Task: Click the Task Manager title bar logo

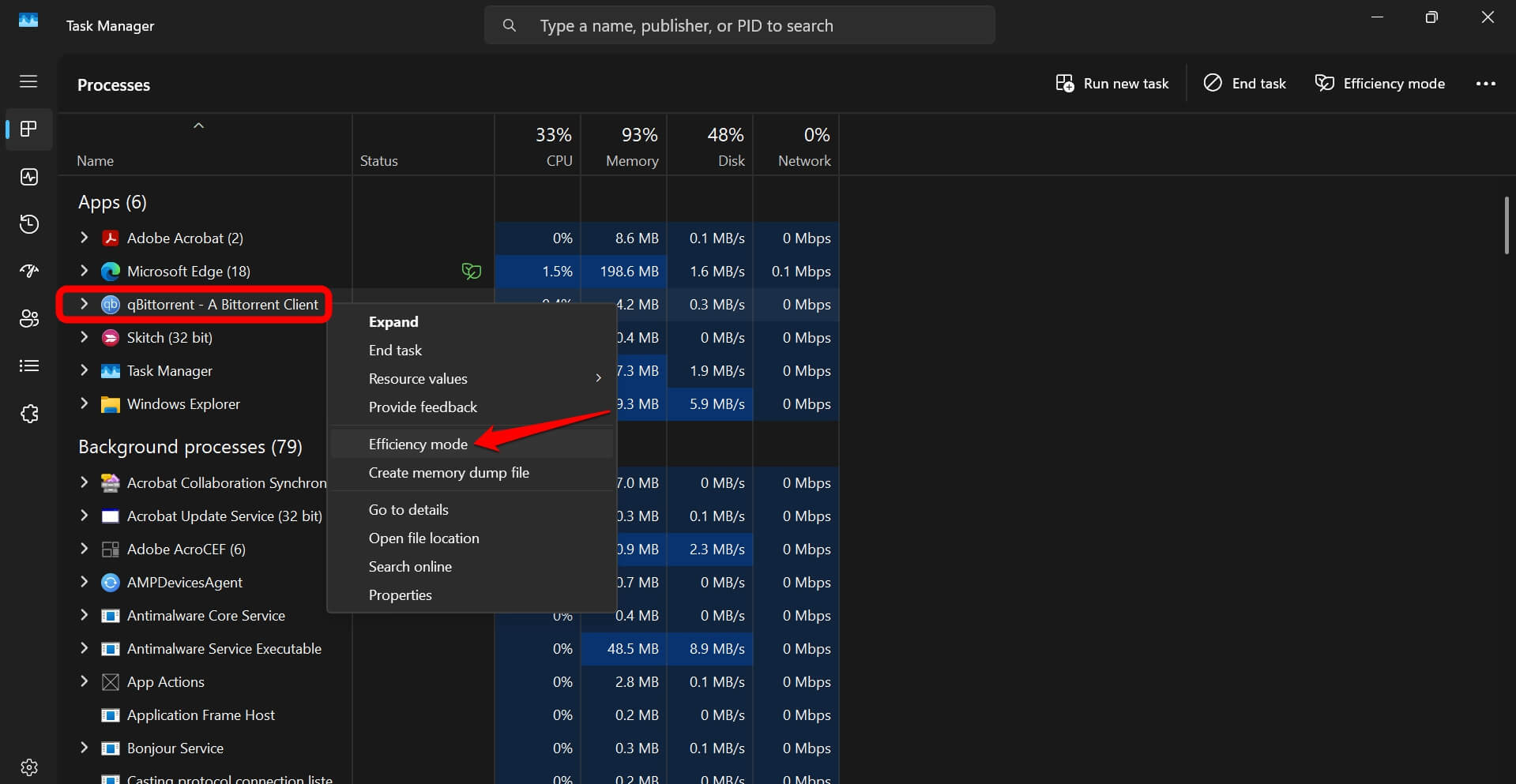Action: 28,21
